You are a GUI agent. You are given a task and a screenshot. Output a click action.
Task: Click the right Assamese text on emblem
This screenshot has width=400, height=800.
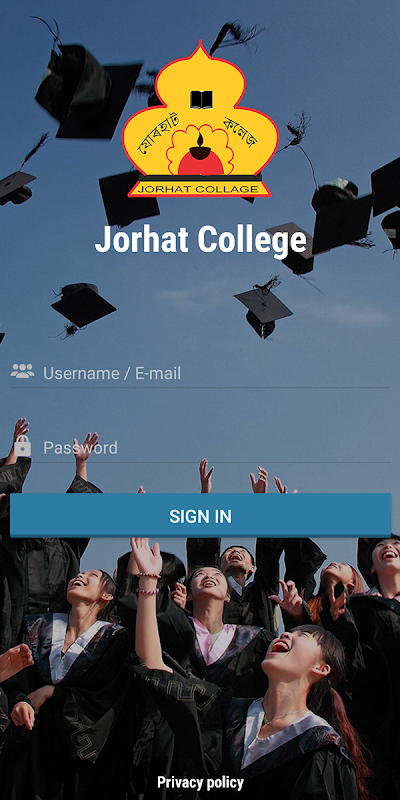[x=241, y=132]
